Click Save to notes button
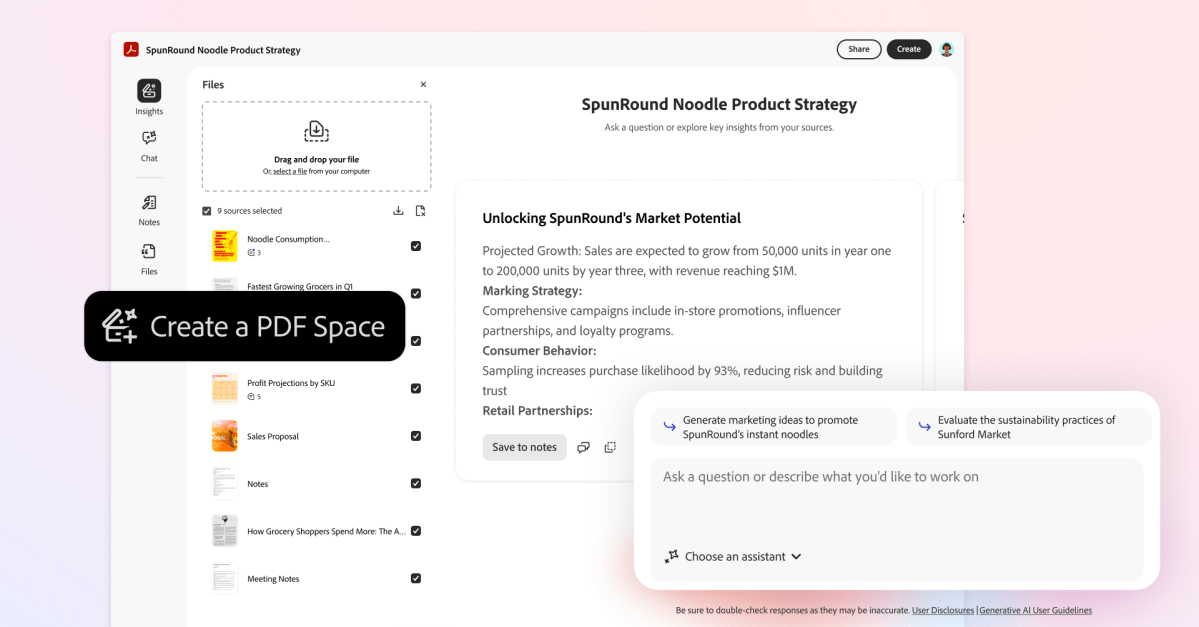The width and height of the screenshot is (1199, 627). tap(524, 447)
